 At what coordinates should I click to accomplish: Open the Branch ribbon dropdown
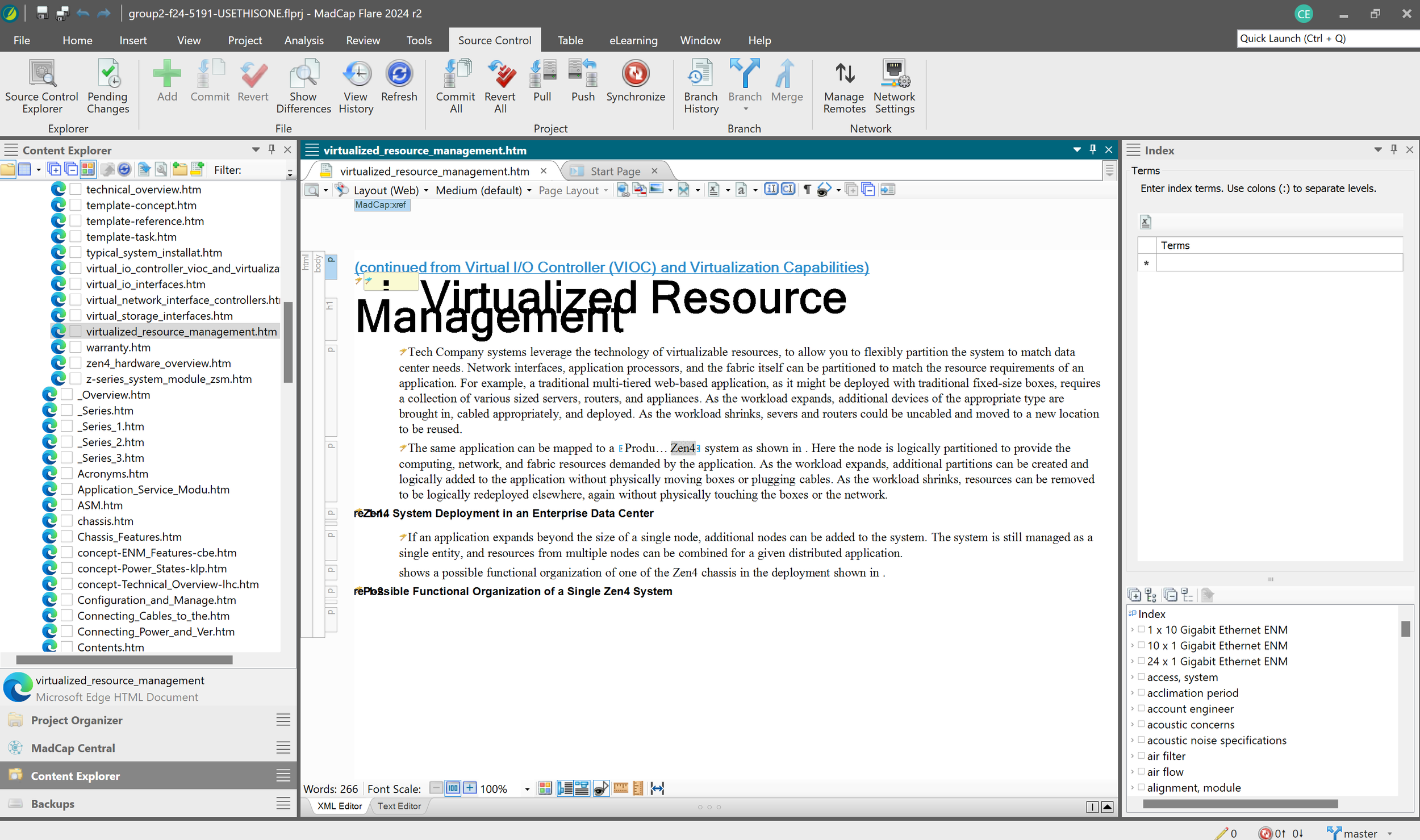(745, 87)
